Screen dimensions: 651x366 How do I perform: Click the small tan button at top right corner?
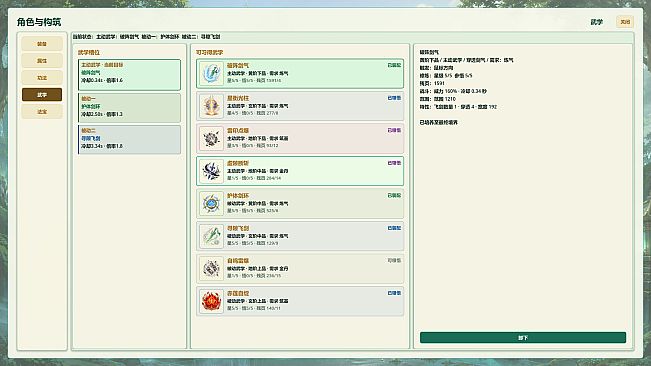625,22
